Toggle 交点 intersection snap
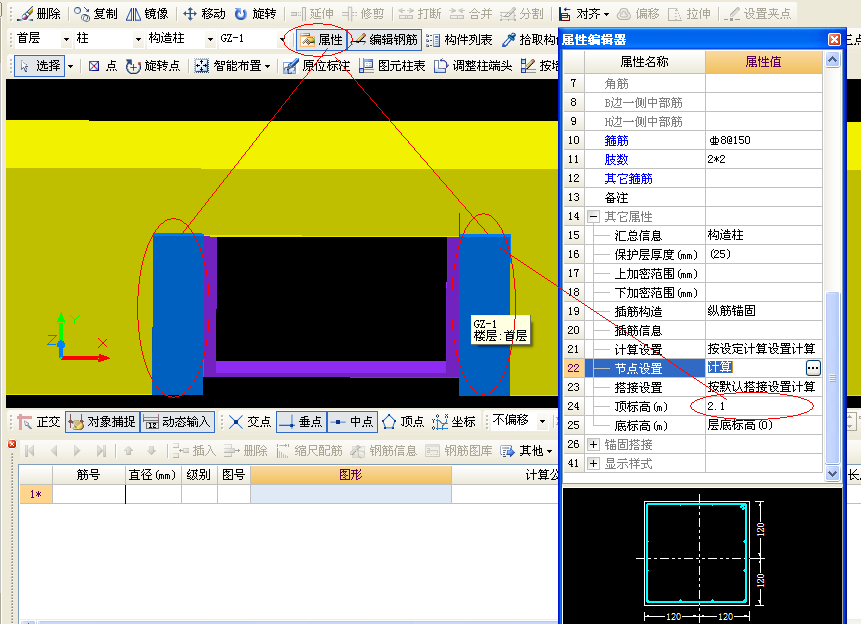 point(250,422)
